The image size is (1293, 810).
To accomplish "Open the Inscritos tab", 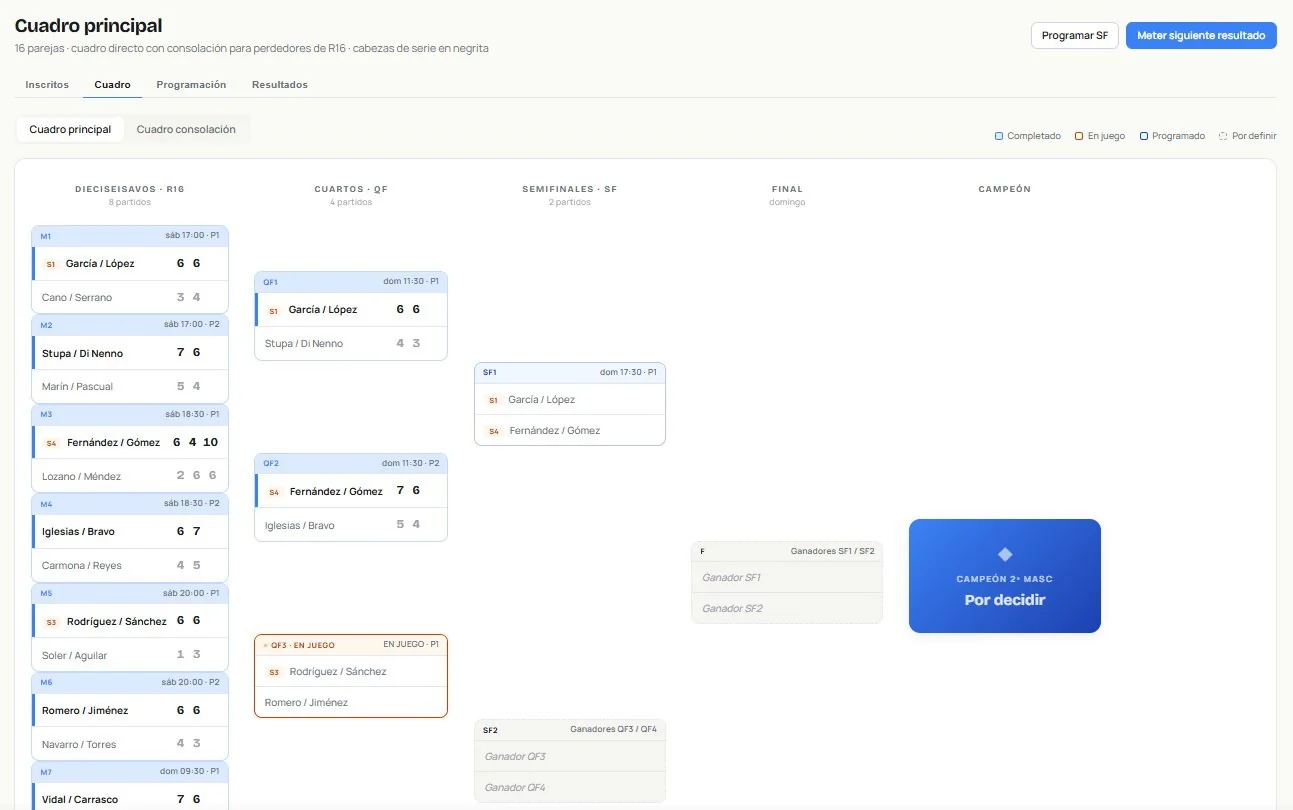I will [x=47, y=85].
